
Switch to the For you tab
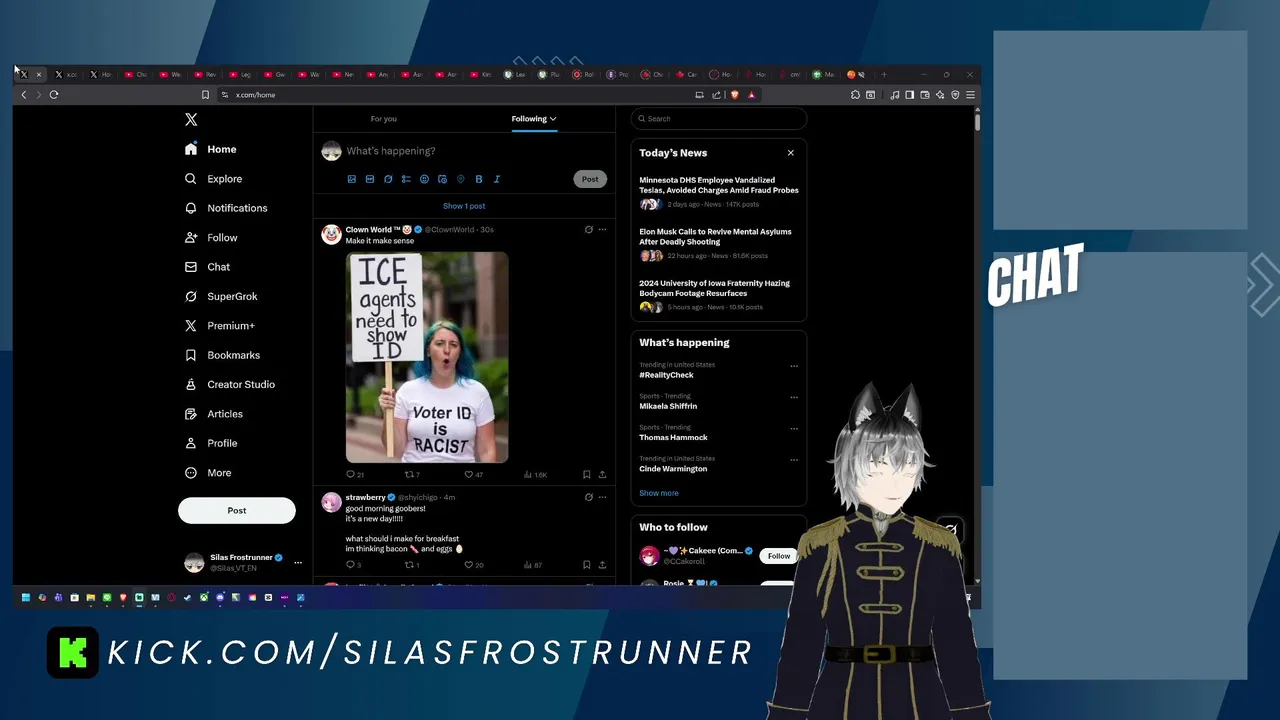pyautogui.click(x=384, y=119)
